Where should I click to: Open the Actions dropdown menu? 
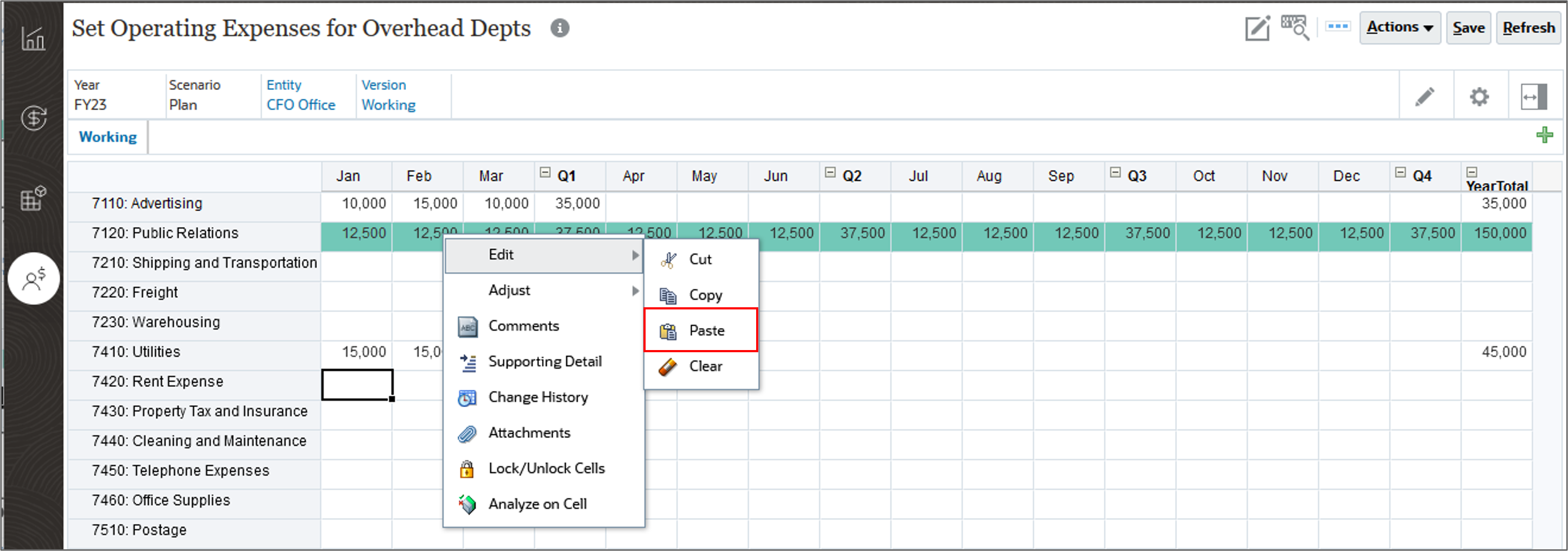pos(1400,27)
